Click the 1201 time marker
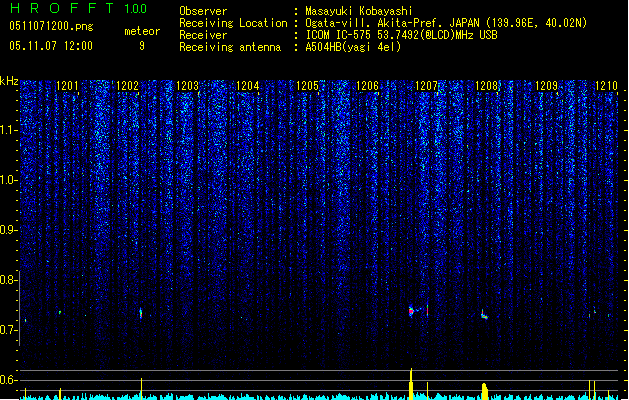Screen dimensions: 629x400 (67, 86)
